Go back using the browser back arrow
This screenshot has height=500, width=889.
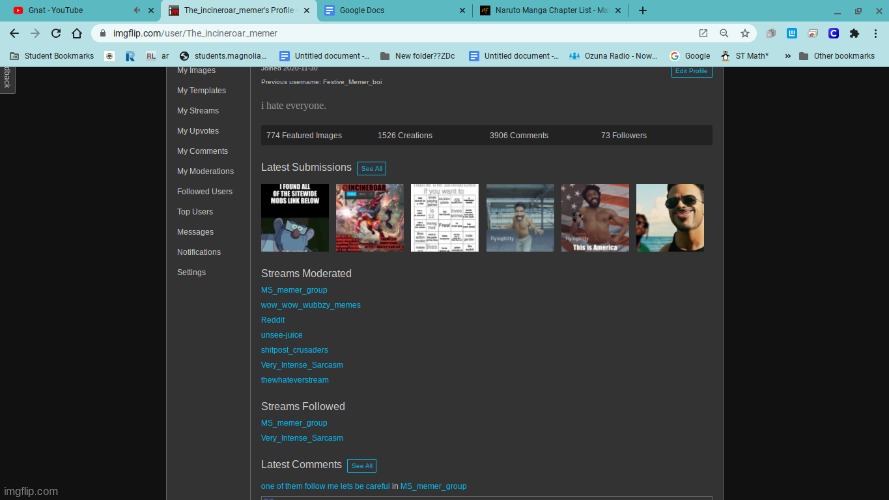click(x=13, y=33)
